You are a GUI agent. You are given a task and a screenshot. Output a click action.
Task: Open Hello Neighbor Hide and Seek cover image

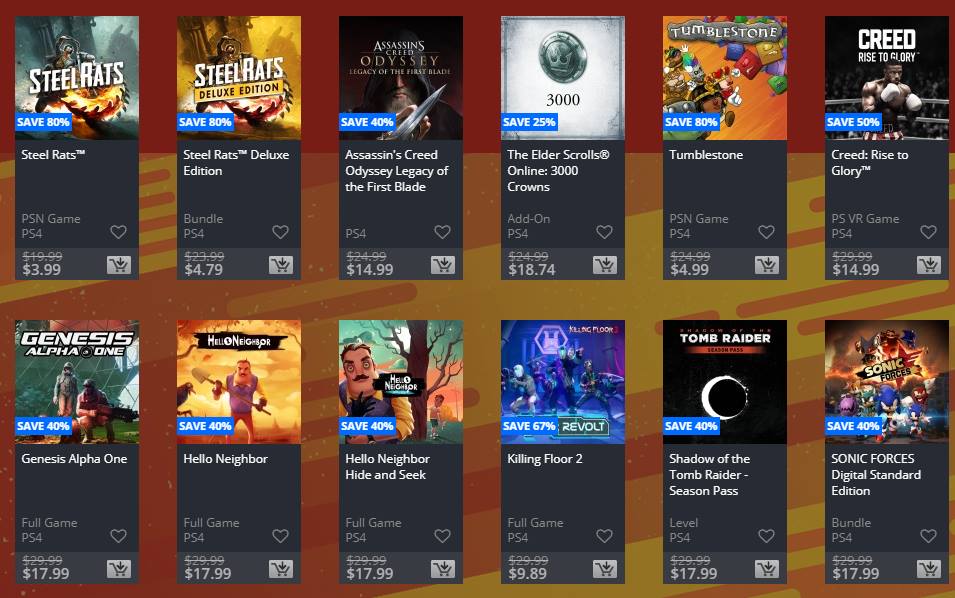401,382
